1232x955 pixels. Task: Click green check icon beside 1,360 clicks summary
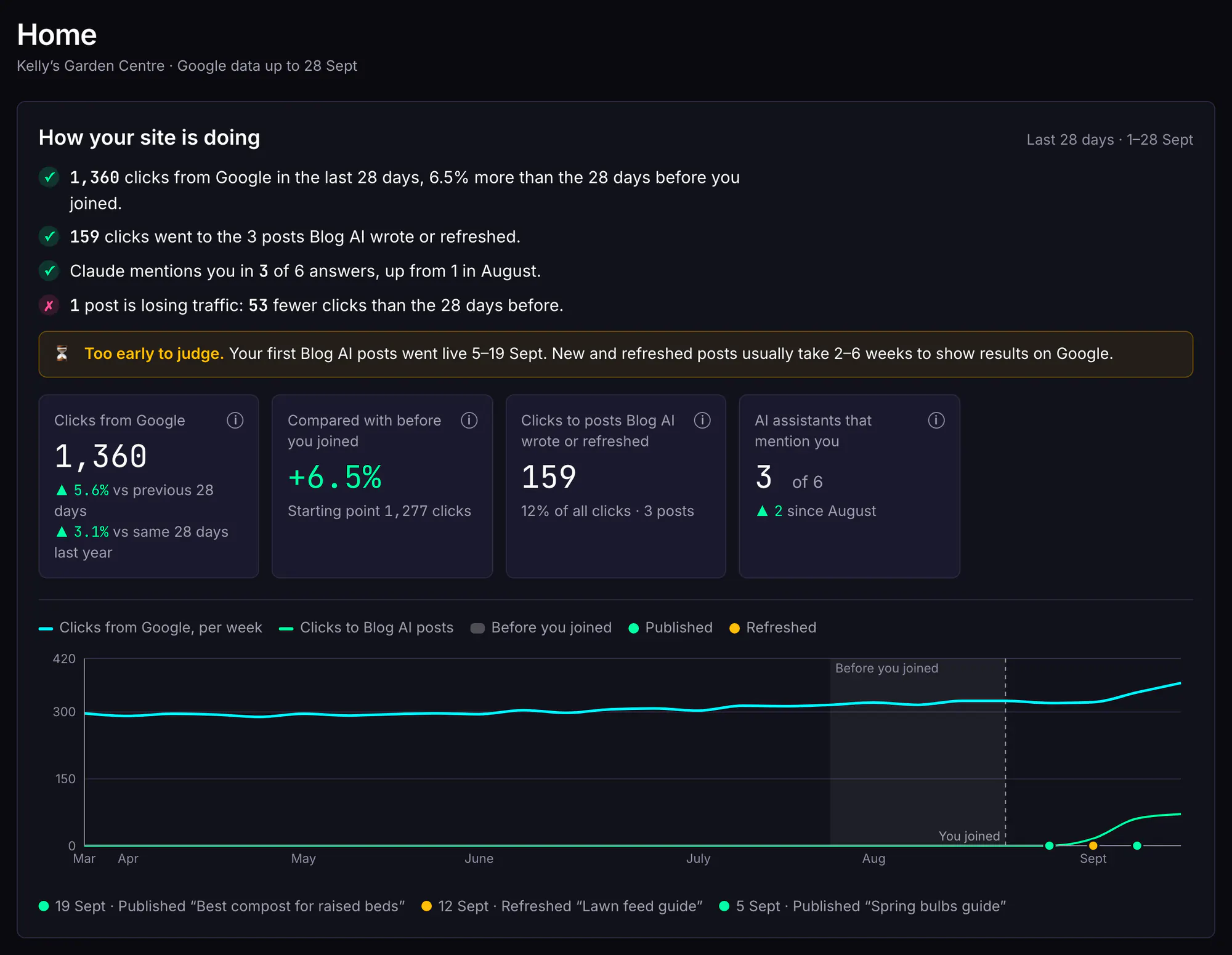pyautogui.click(x=49, y=177)
